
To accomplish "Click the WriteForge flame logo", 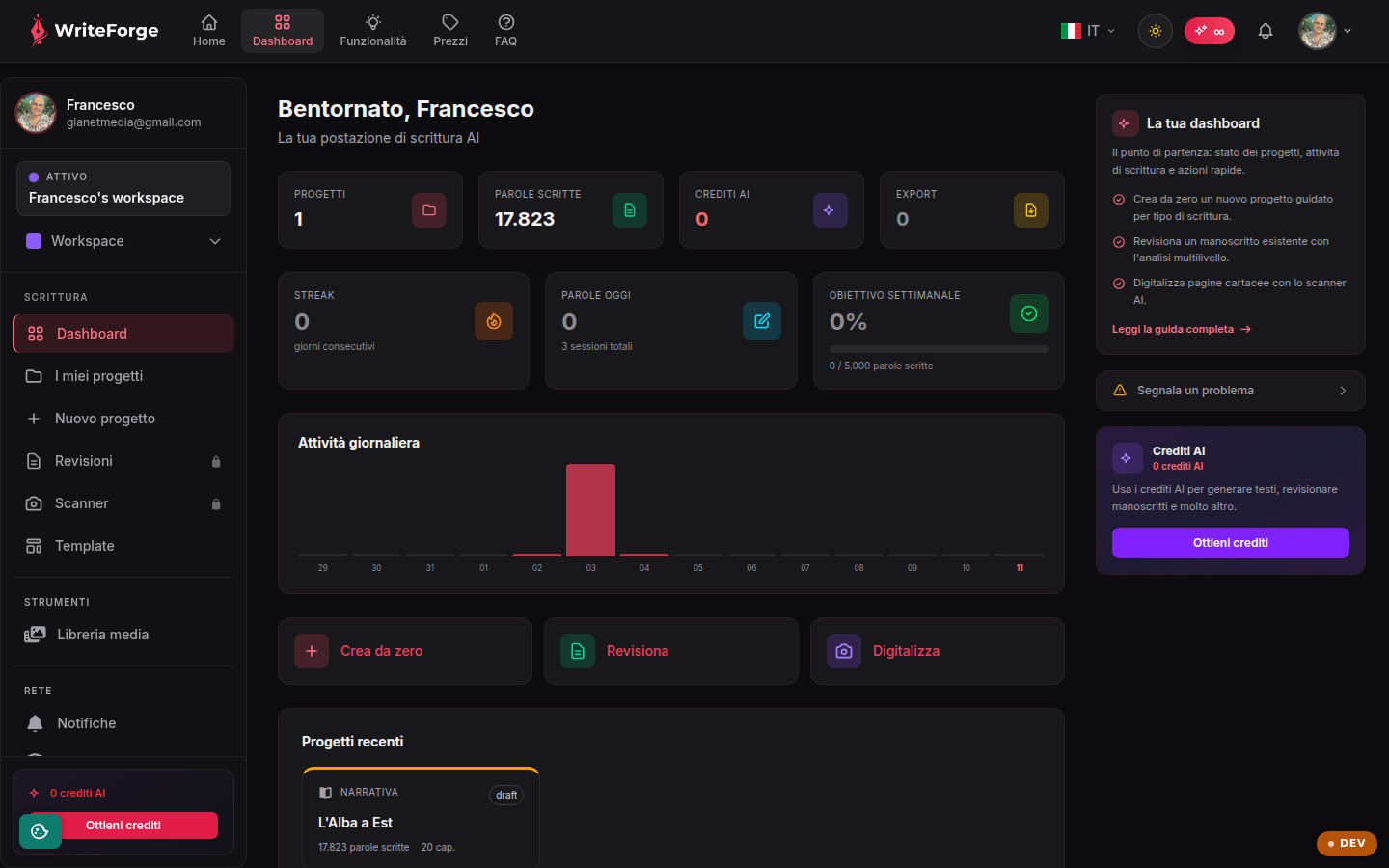I will tap(38, 31).
